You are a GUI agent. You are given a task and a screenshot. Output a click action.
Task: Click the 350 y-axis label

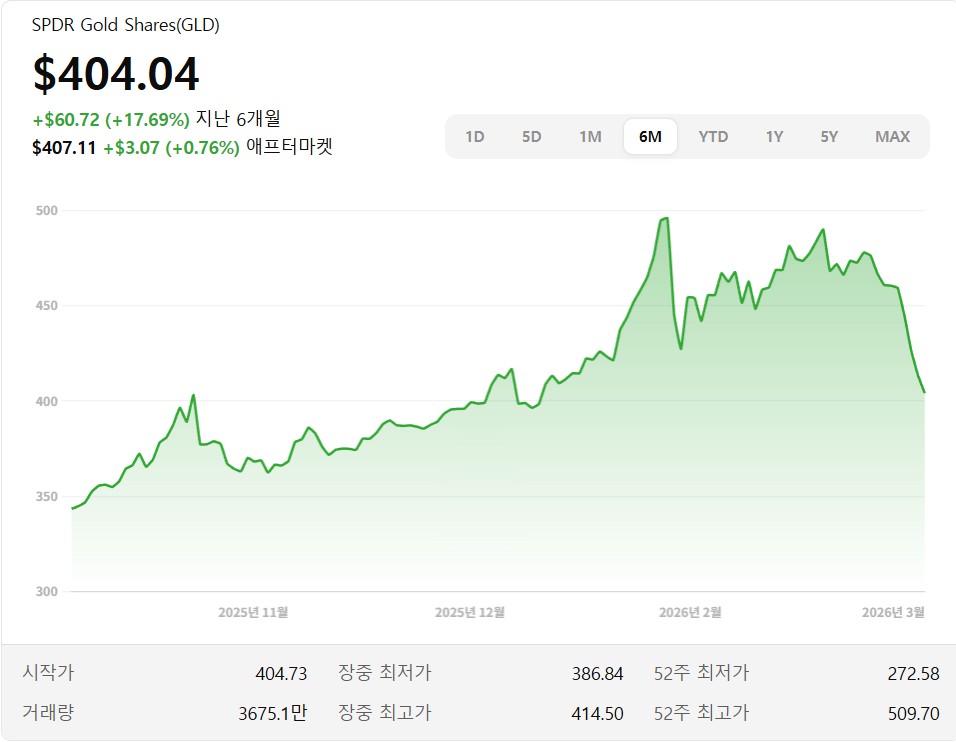click(x=46, y=497)
